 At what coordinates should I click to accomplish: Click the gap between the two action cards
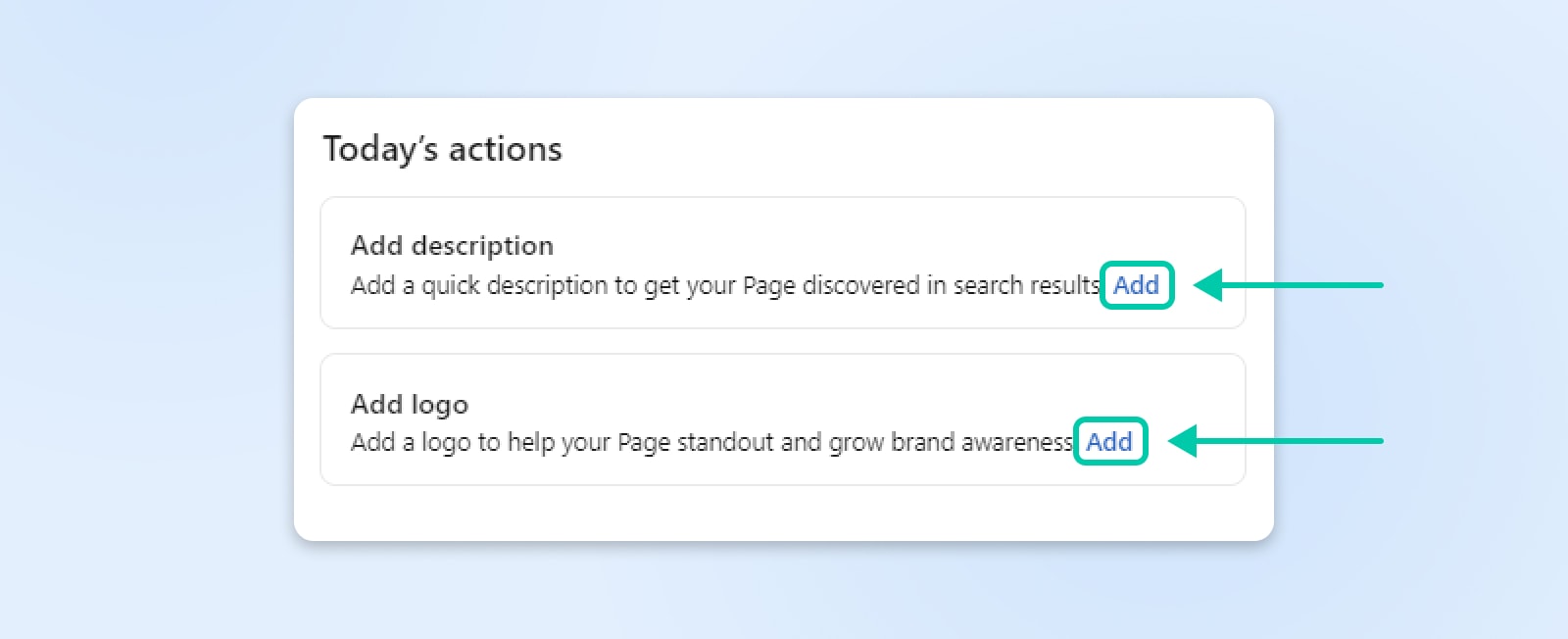[784, 341]
